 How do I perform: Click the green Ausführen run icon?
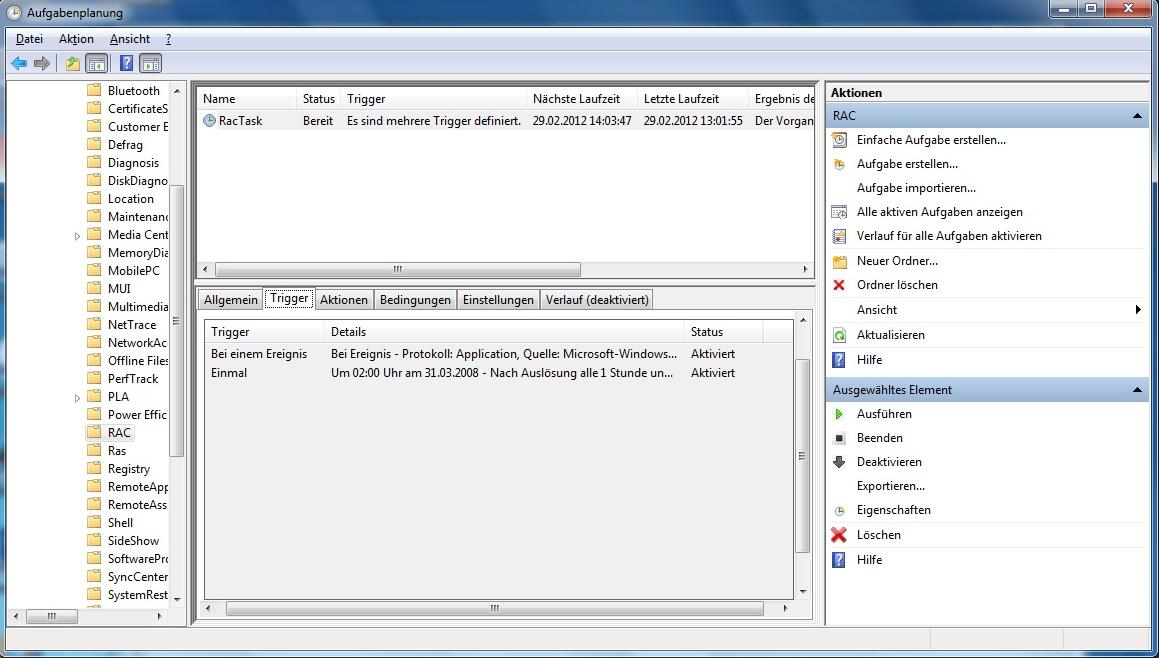(839, 414)
